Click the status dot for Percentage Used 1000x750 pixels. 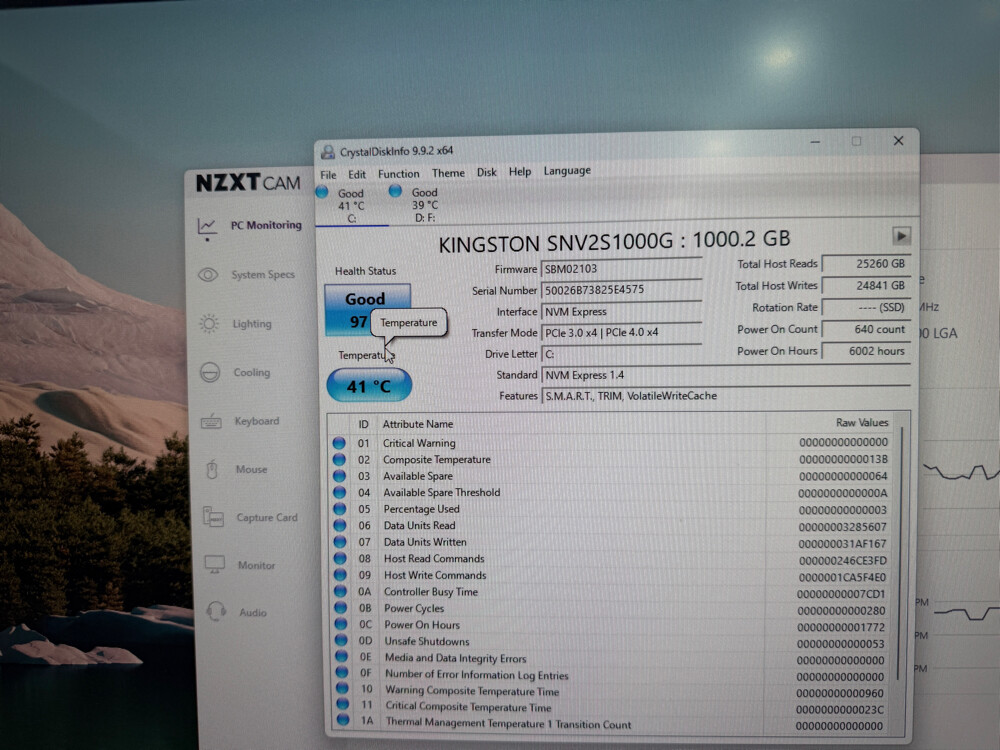(x=340, y=509)
